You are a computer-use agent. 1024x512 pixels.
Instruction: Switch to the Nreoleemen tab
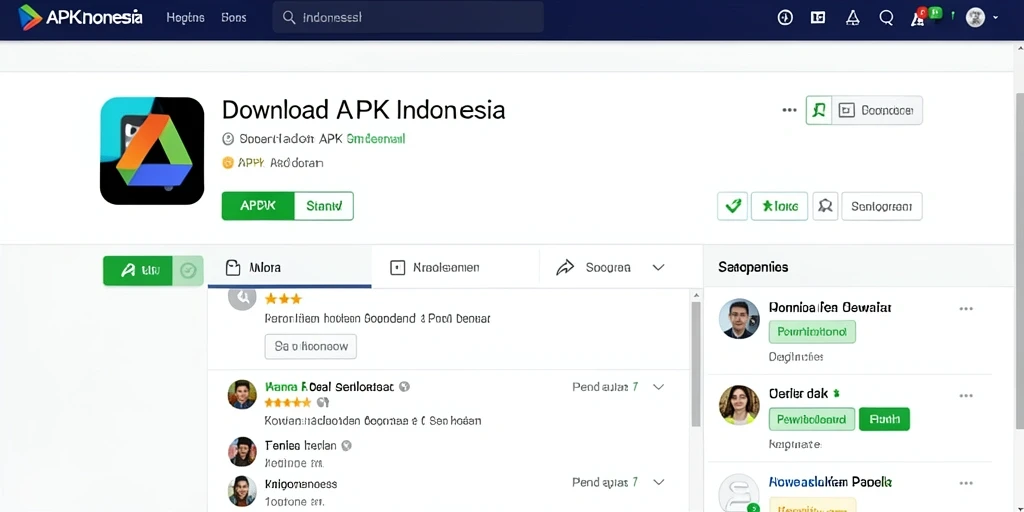coord(455,267)
